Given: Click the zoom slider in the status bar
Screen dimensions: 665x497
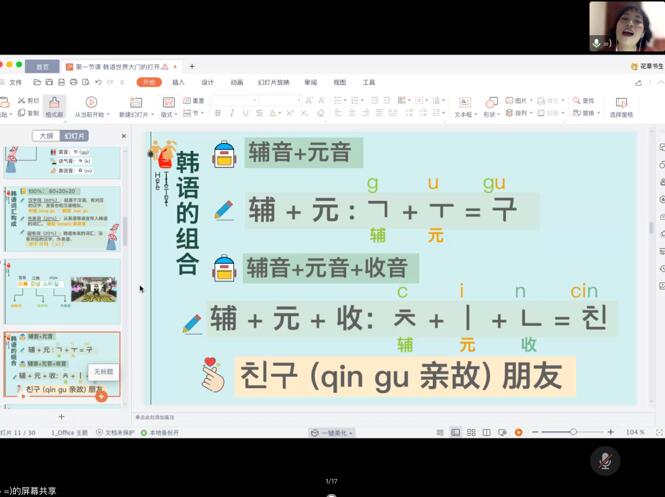Looking at the screenshot, I should pos(573,432).
